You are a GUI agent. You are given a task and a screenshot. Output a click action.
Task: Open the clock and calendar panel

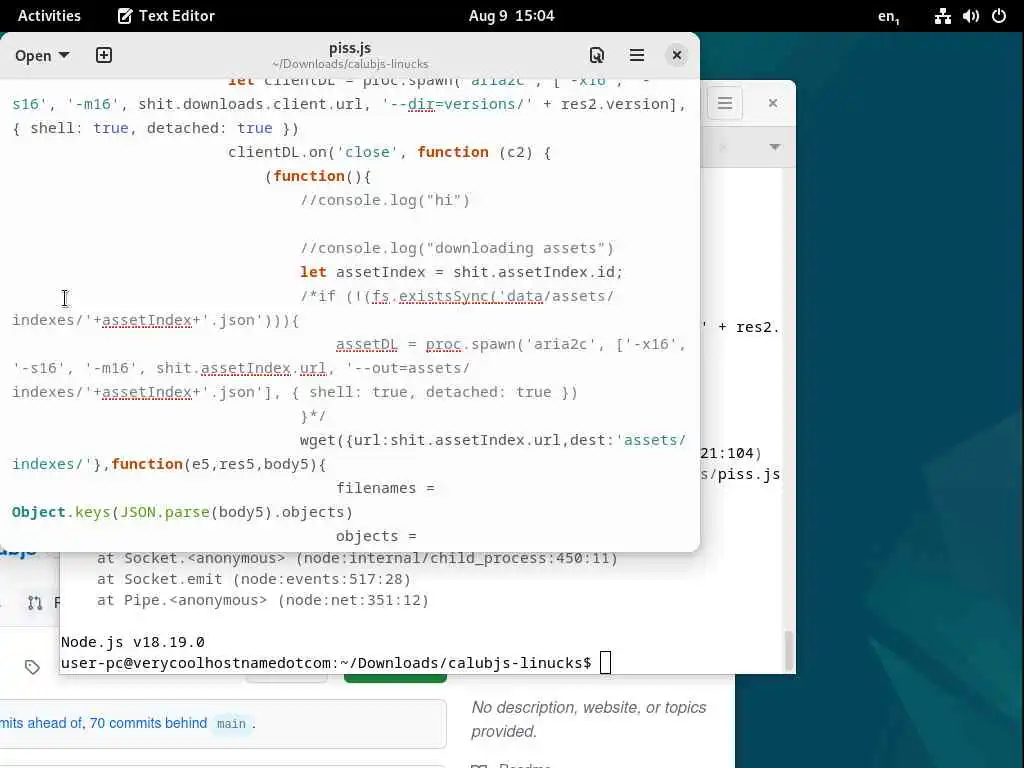point(511,16)
